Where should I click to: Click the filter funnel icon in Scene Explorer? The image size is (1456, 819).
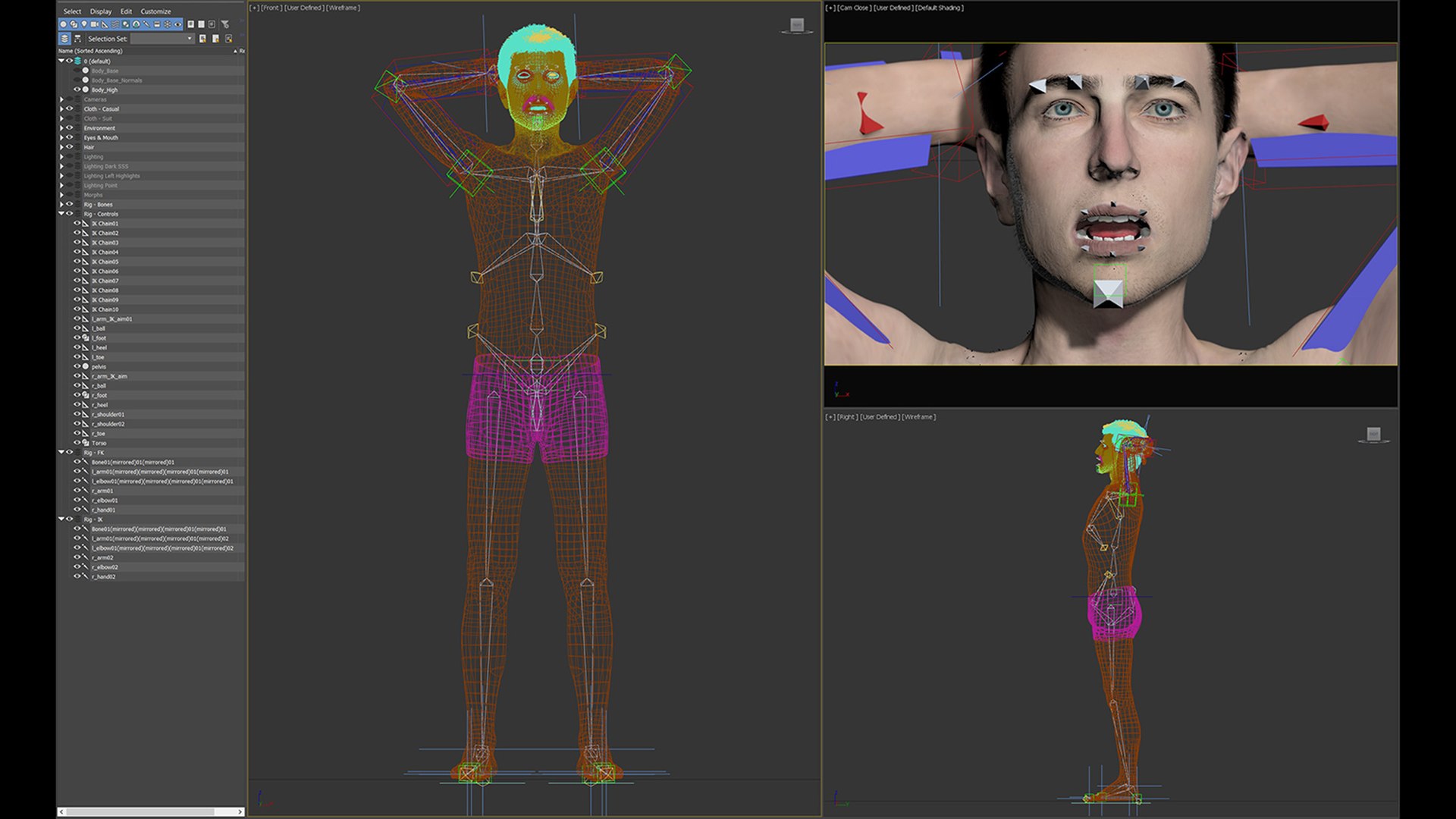[224, 24]
